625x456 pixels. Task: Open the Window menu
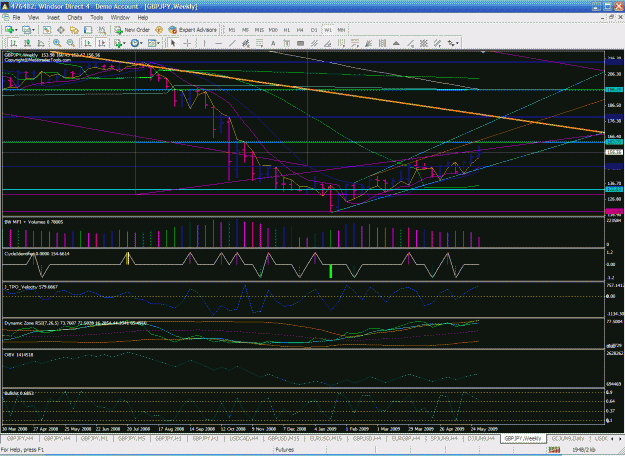[x=120, y=18]
